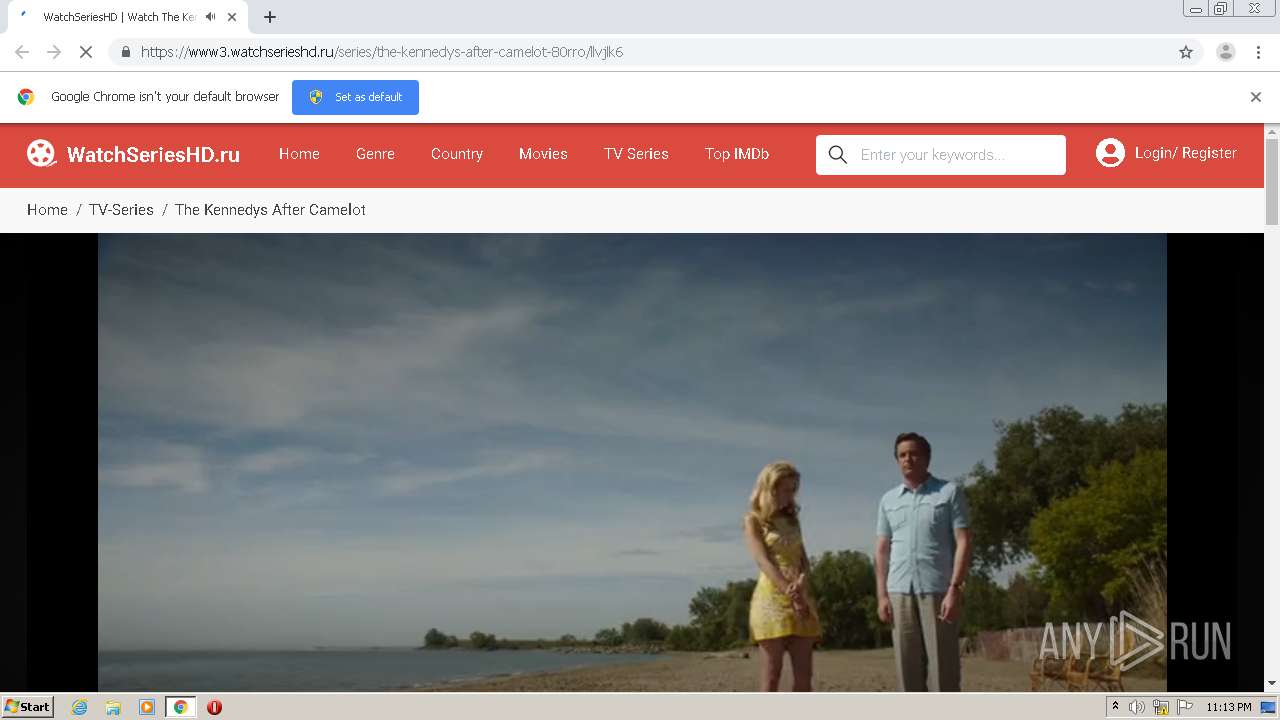Open the Country menu
This screenshot has width=1280, height=720.
pos(457,154)
